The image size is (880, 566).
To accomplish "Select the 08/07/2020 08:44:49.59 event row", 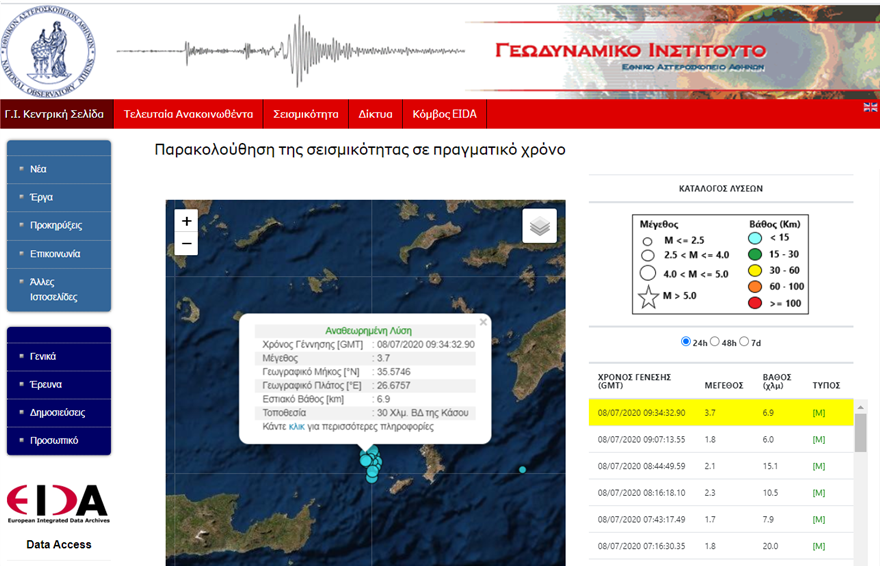I will pyautogui.click(x=721, y=466).
